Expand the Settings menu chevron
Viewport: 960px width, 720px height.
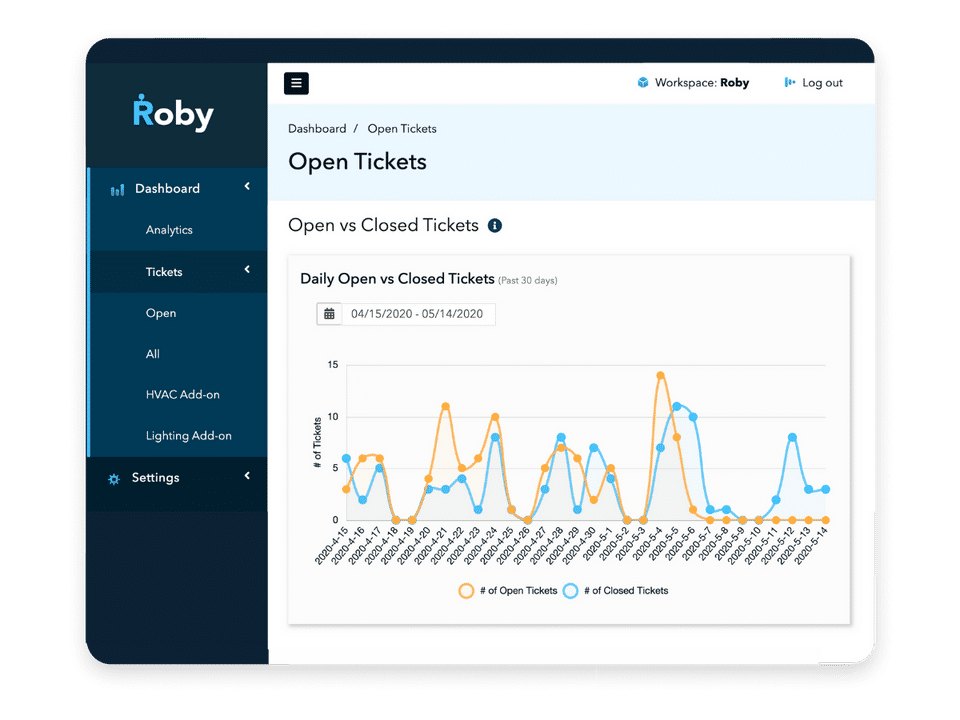pyautogui.click(x=247, y=476)
